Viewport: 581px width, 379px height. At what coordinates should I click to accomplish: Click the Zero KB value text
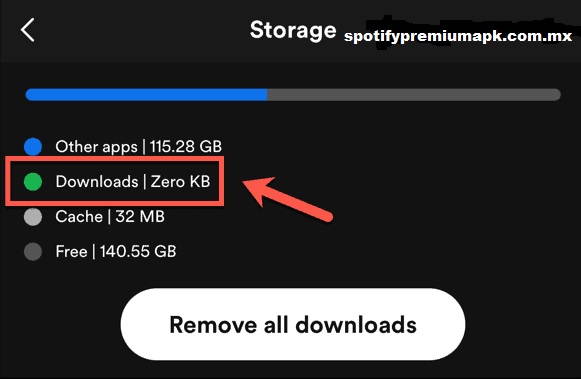(x=180, y=182)
